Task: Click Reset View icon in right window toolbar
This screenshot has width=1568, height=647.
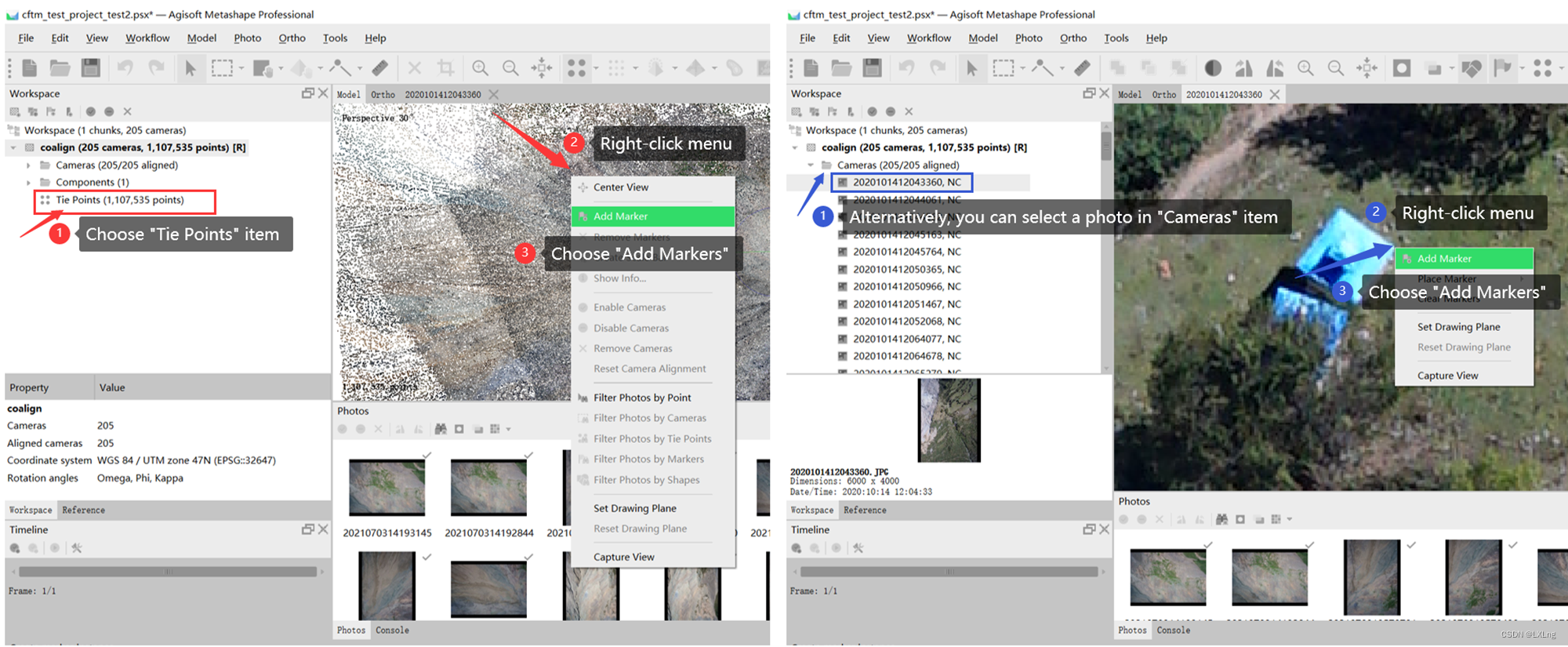Action: point(1367,68)
